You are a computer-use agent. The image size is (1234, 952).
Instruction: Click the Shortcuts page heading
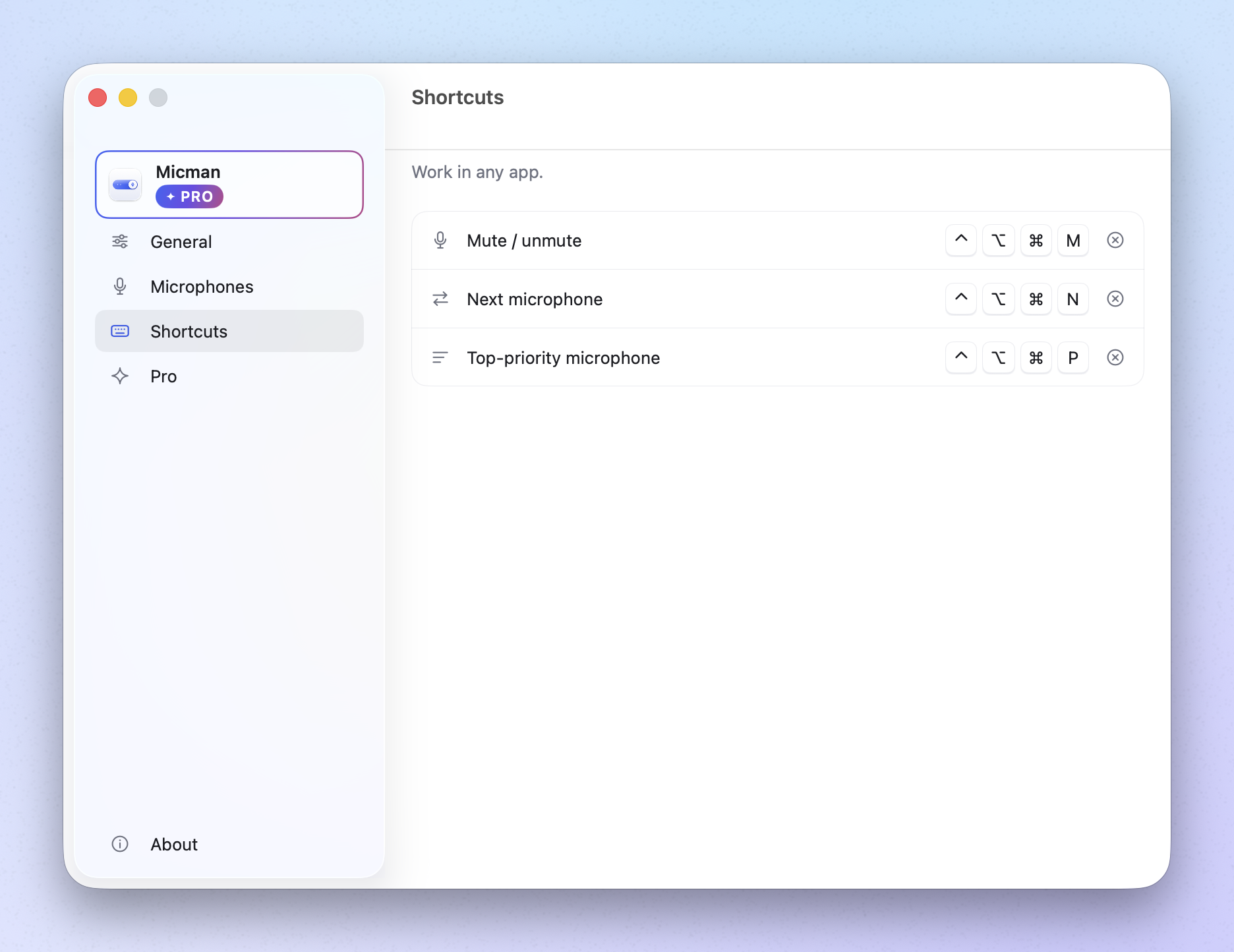(x=457, y=97)
